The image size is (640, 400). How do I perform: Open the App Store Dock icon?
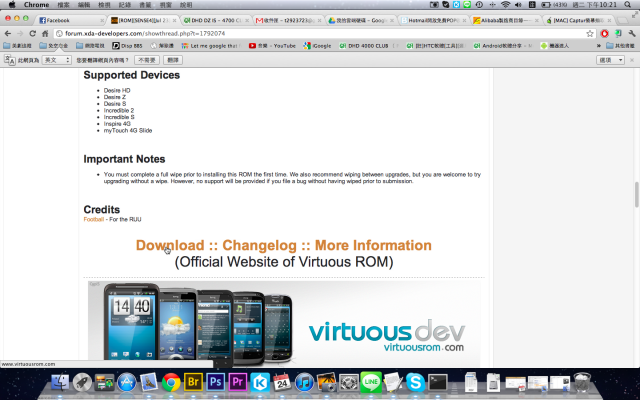[x=127, y=383]
